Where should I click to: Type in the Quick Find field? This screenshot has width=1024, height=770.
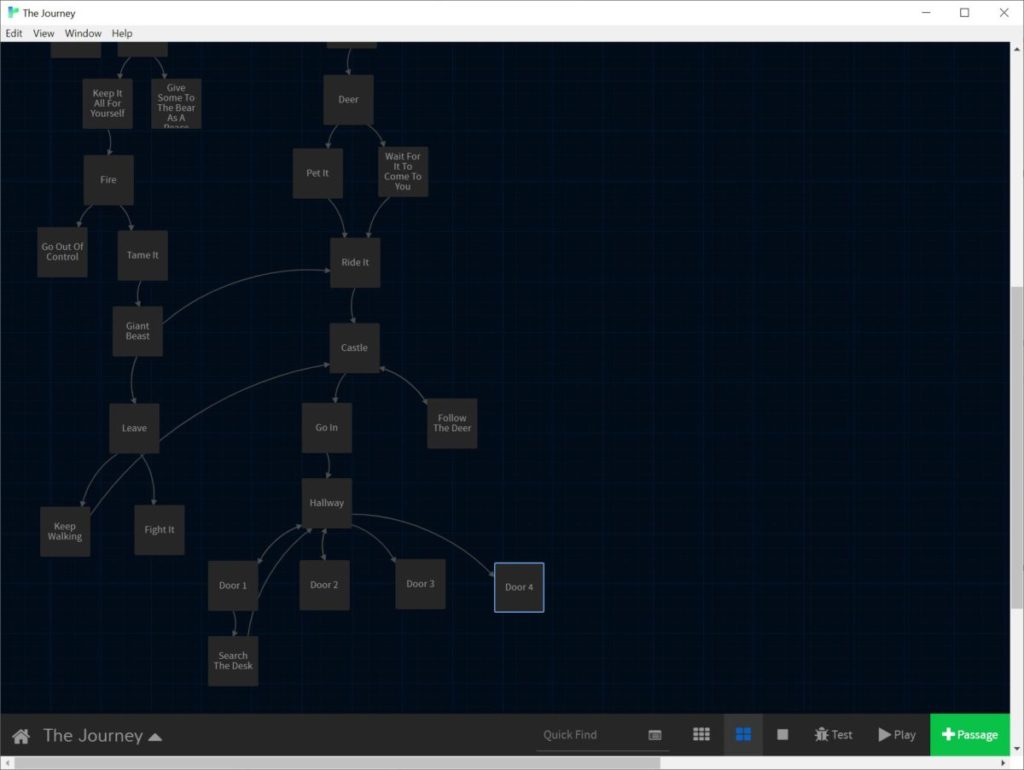(588, 735)
